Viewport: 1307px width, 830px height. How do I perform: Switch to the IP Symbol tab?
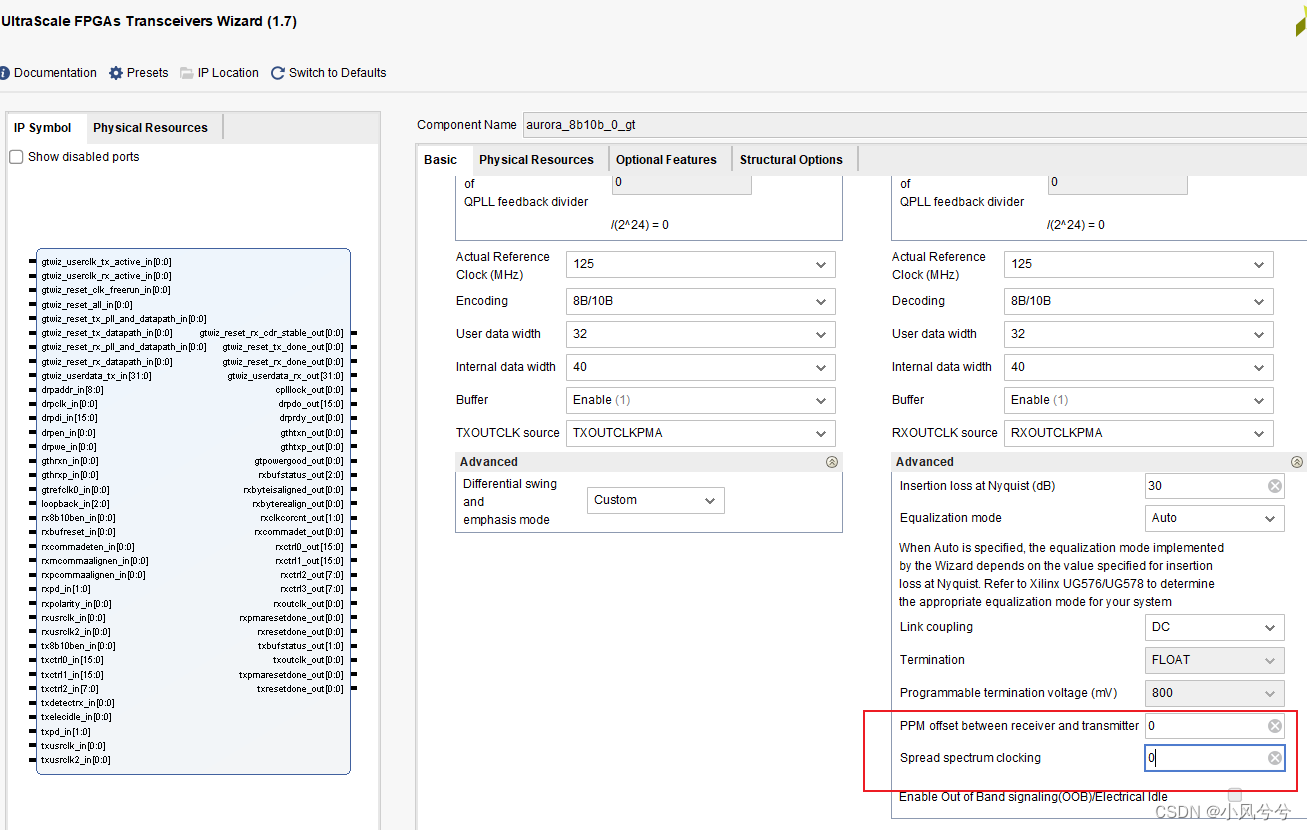click(x=43, y=128)
